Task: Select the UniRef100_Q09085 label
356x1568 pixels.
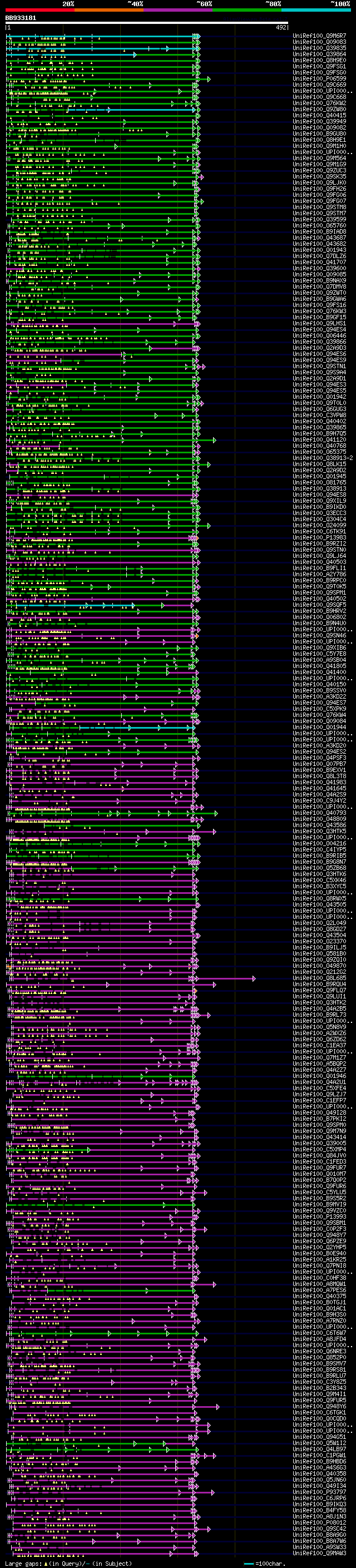Action: click(x=319, y=275)
